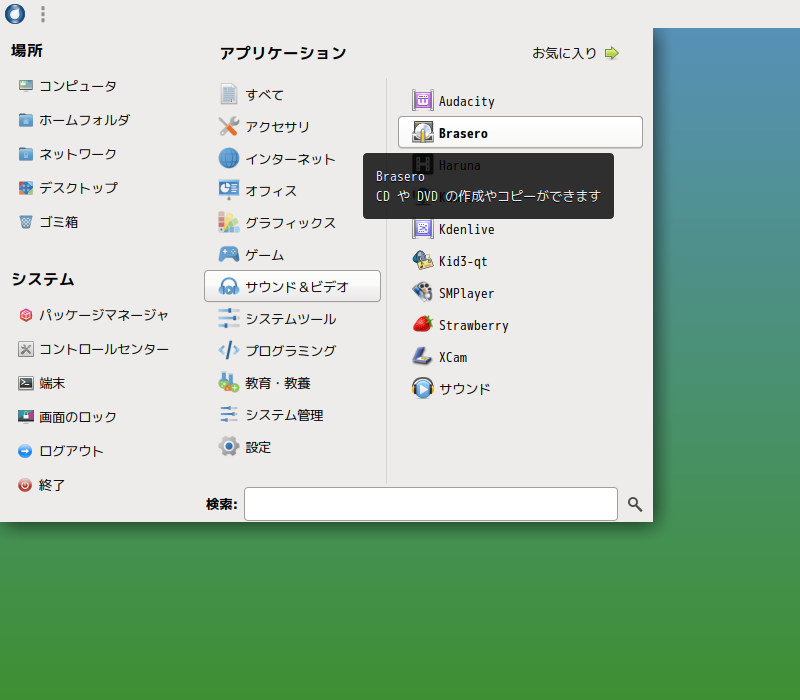Focus the 検索 search field
Screen dimensions: 800x700
(431, 504)
